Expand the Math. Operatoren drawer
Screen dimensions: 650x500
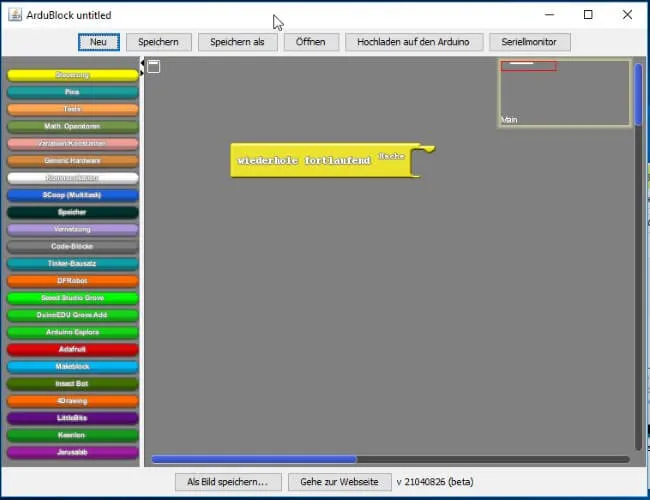click(x=73, y=127)
